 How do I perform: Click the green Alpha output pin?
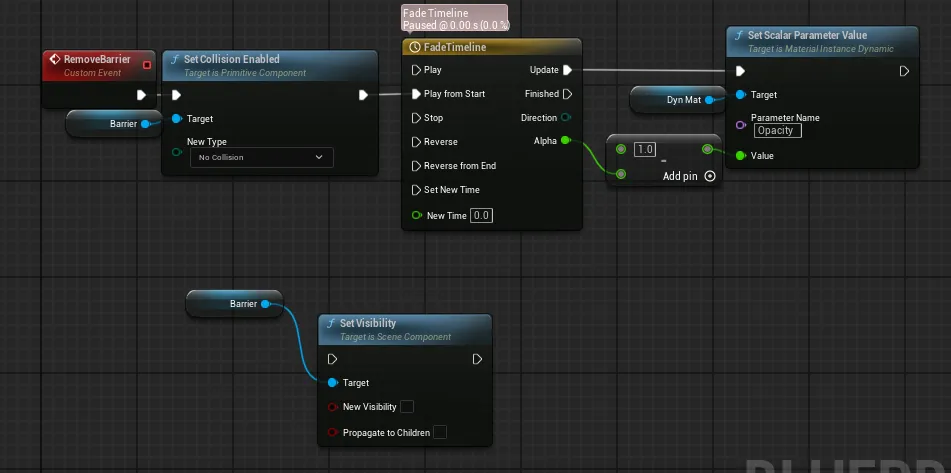[565, 141]
